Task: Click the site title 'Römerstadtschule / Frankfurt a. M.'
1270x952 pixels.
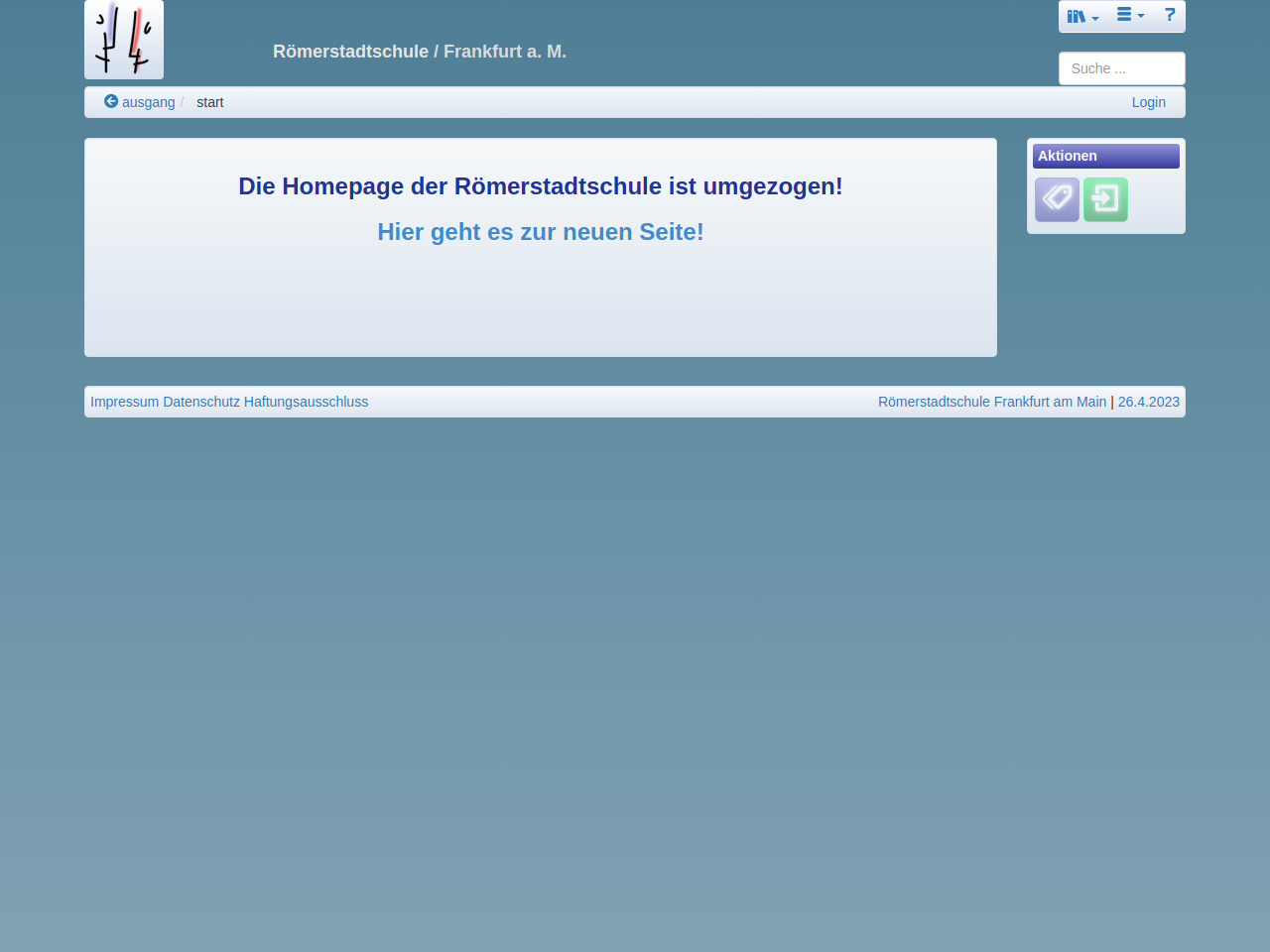Action: pos(420,52)
